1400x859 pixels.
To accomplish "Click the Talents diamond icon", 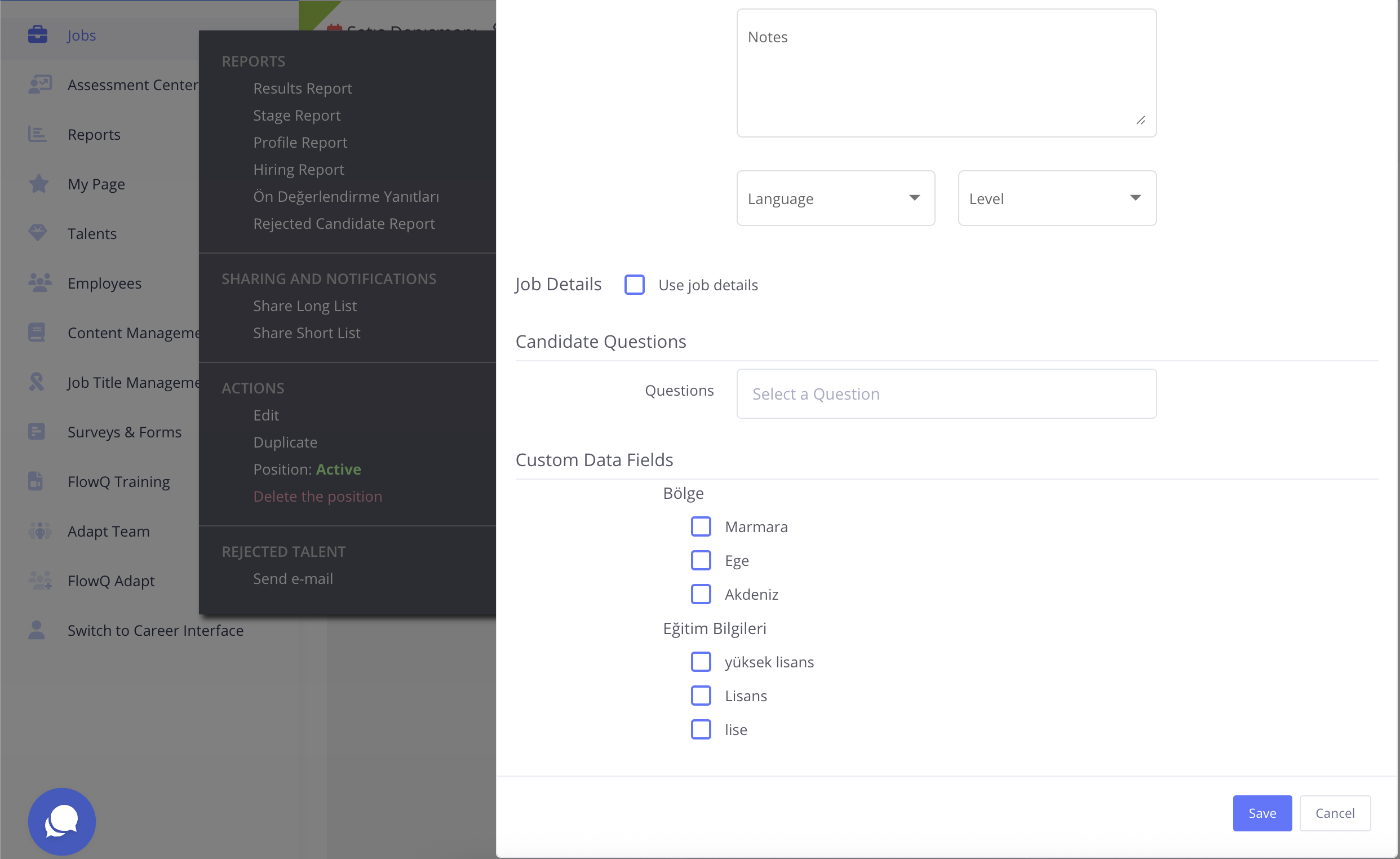I will coord(38,233).
